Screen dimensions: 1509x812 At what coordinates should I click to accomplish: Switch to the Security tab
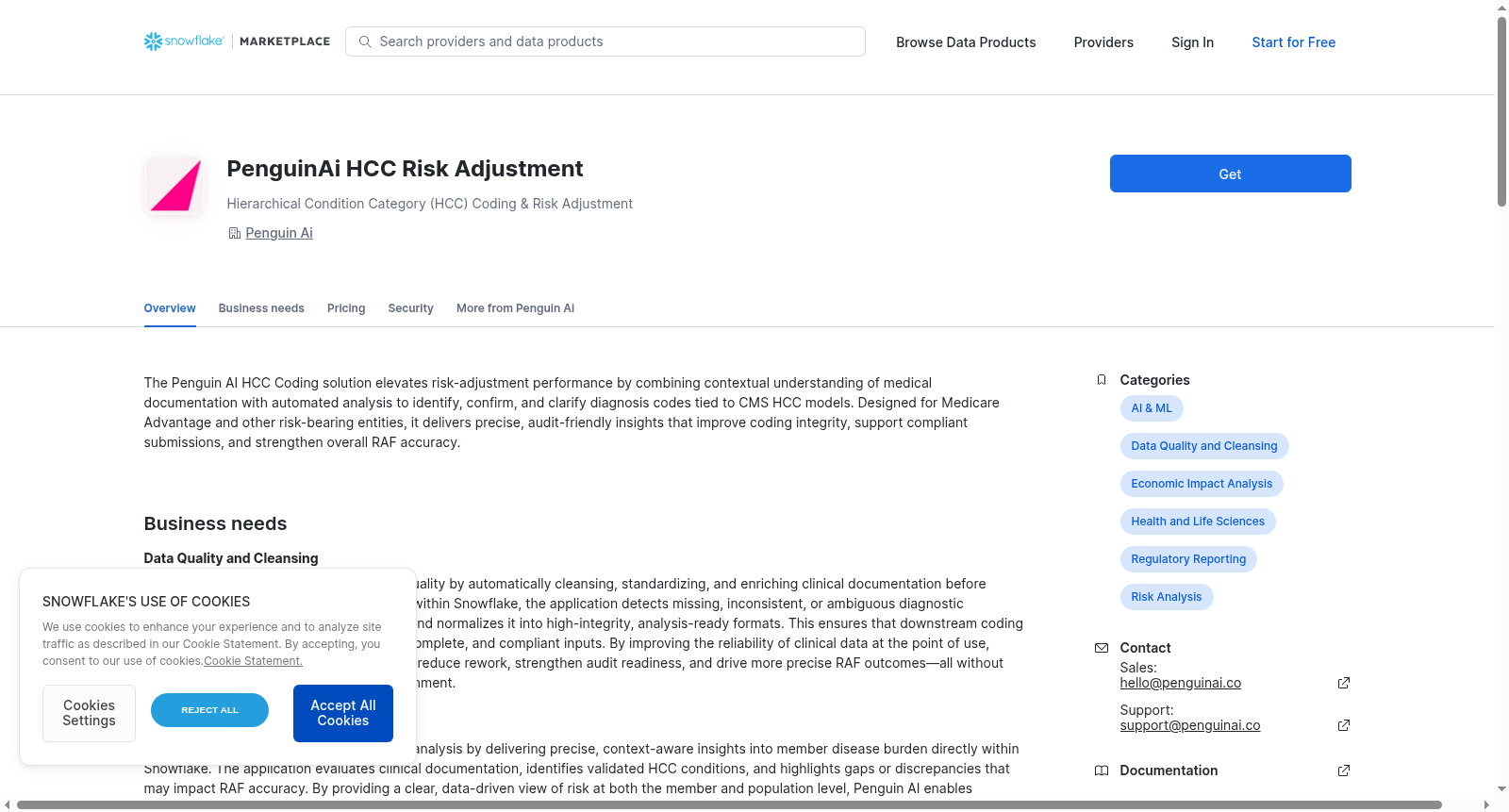(x=410, y=308)
